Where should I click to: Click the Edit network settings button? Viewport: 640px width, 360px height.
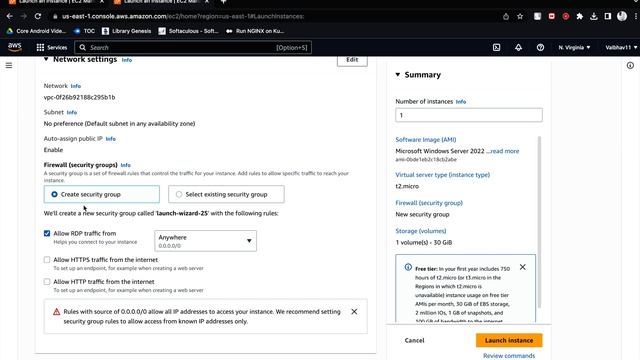tap(352, 60)
